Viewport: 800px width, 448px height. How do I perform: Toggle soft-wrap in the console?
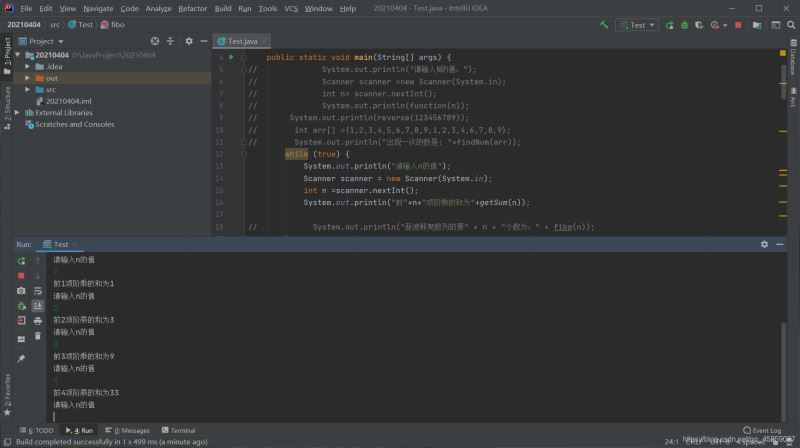click(x=37, y=291)
